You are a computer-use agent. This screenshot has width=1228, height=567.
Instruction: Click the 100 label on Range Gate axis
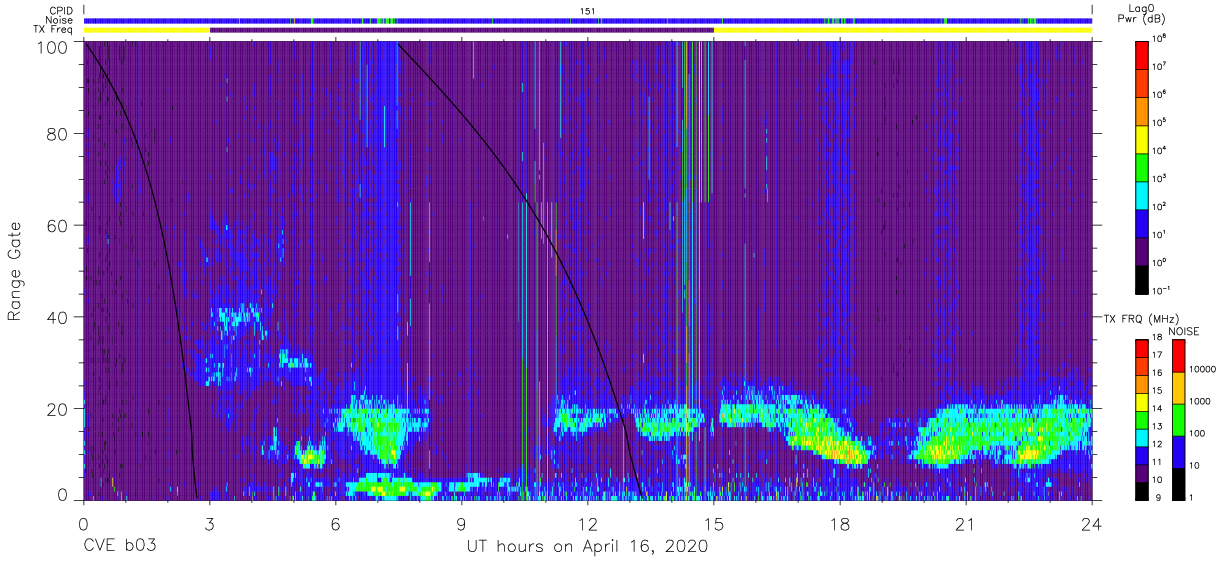coord(53,47)
